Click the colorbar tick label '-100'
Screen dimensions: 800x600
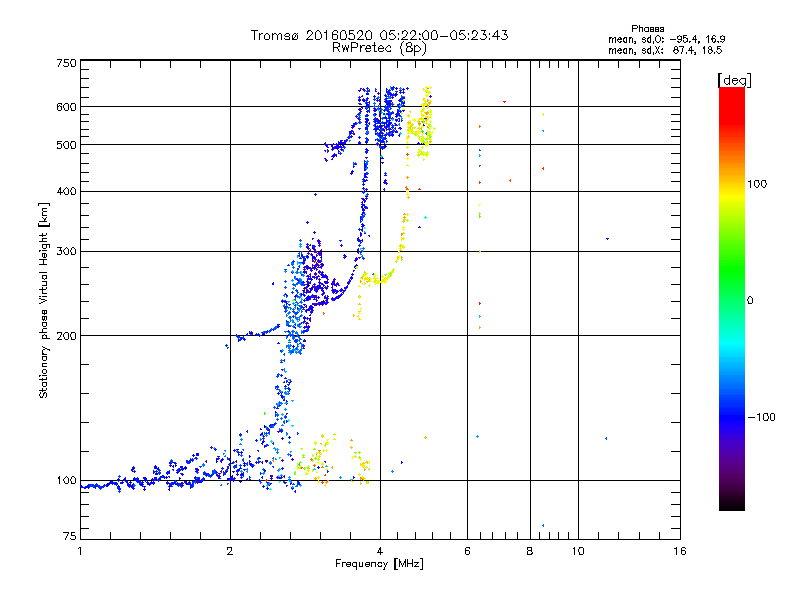[761, 417]
